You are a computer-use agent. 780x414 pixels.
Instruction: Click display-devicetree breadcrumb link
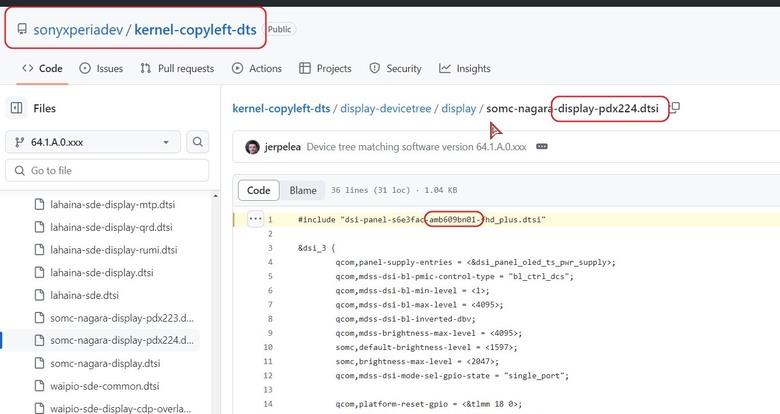point(386,108)
